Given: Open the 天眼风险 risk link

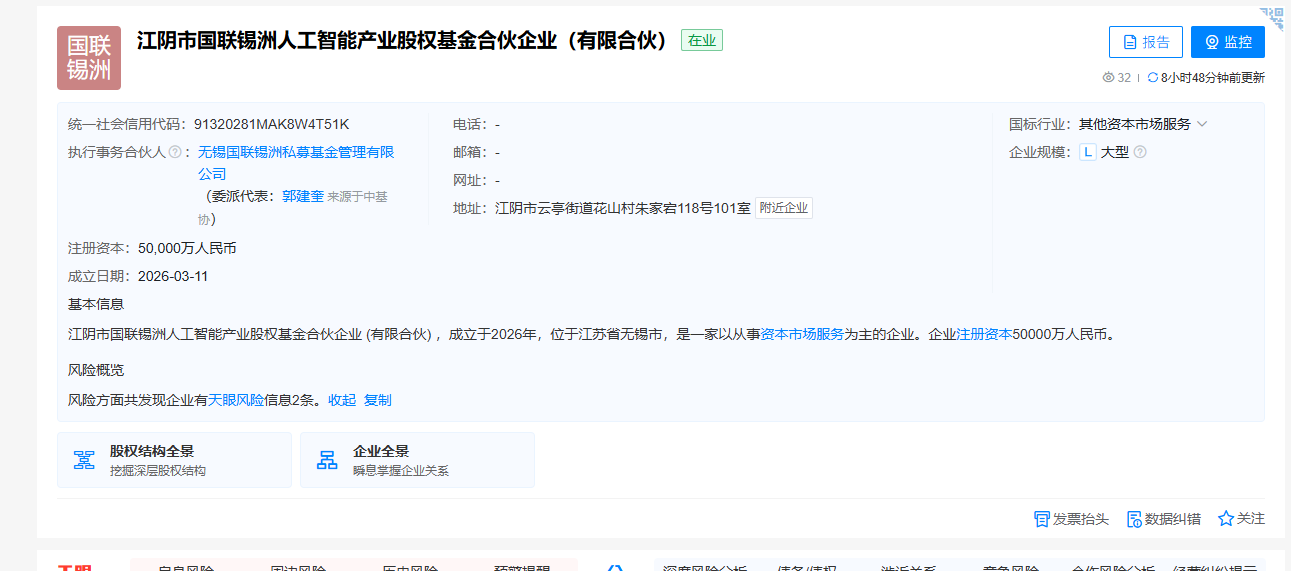Looking at the screenshot, I should tap(236, 400).
